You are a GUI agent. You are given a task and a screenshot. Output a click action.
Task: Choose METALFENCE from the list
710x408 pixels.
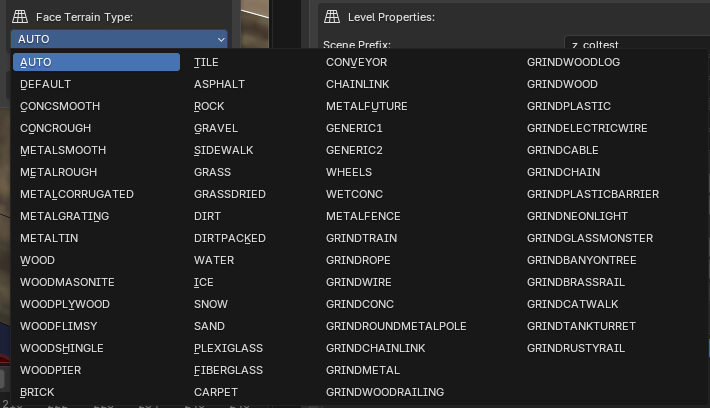(363, 216)
